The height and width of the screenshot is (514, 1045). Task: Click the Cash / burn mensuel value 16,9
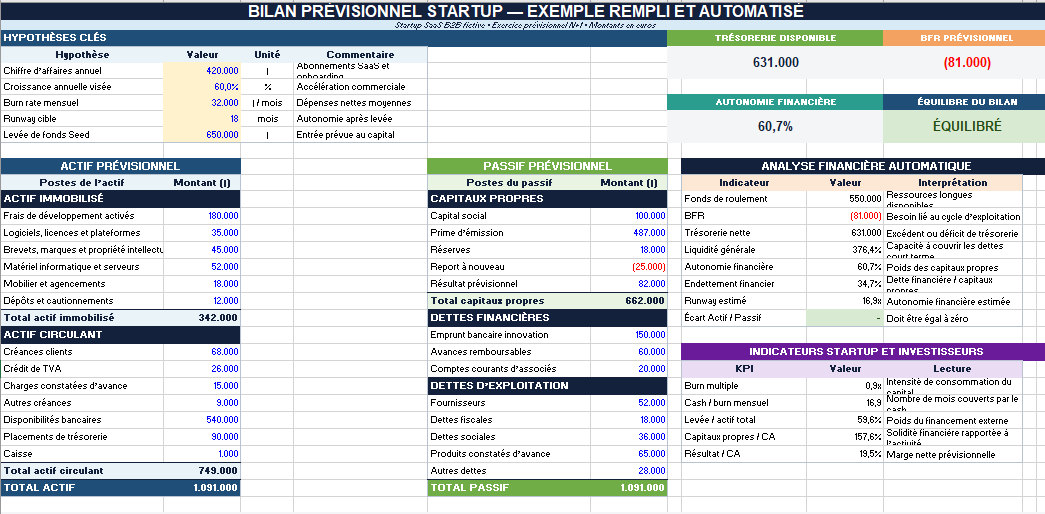pyautogui.click(x=845, y=403)
